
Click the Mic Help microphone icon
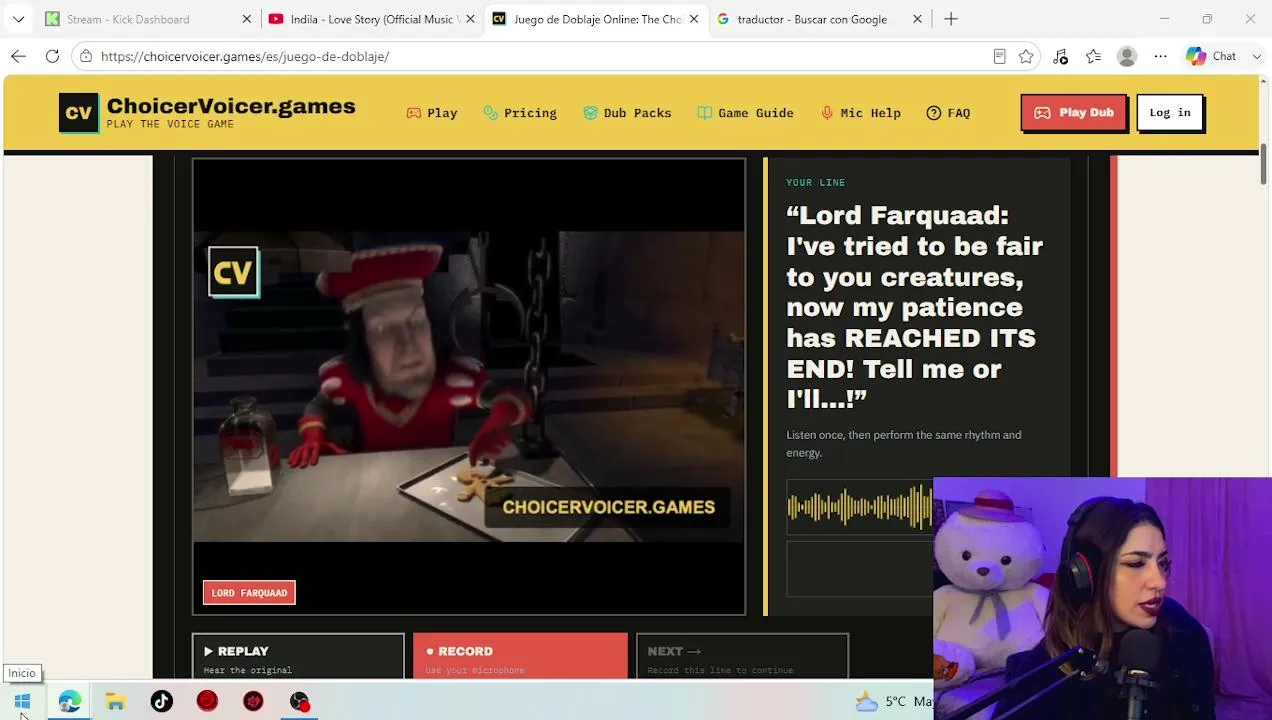point(827,113)
